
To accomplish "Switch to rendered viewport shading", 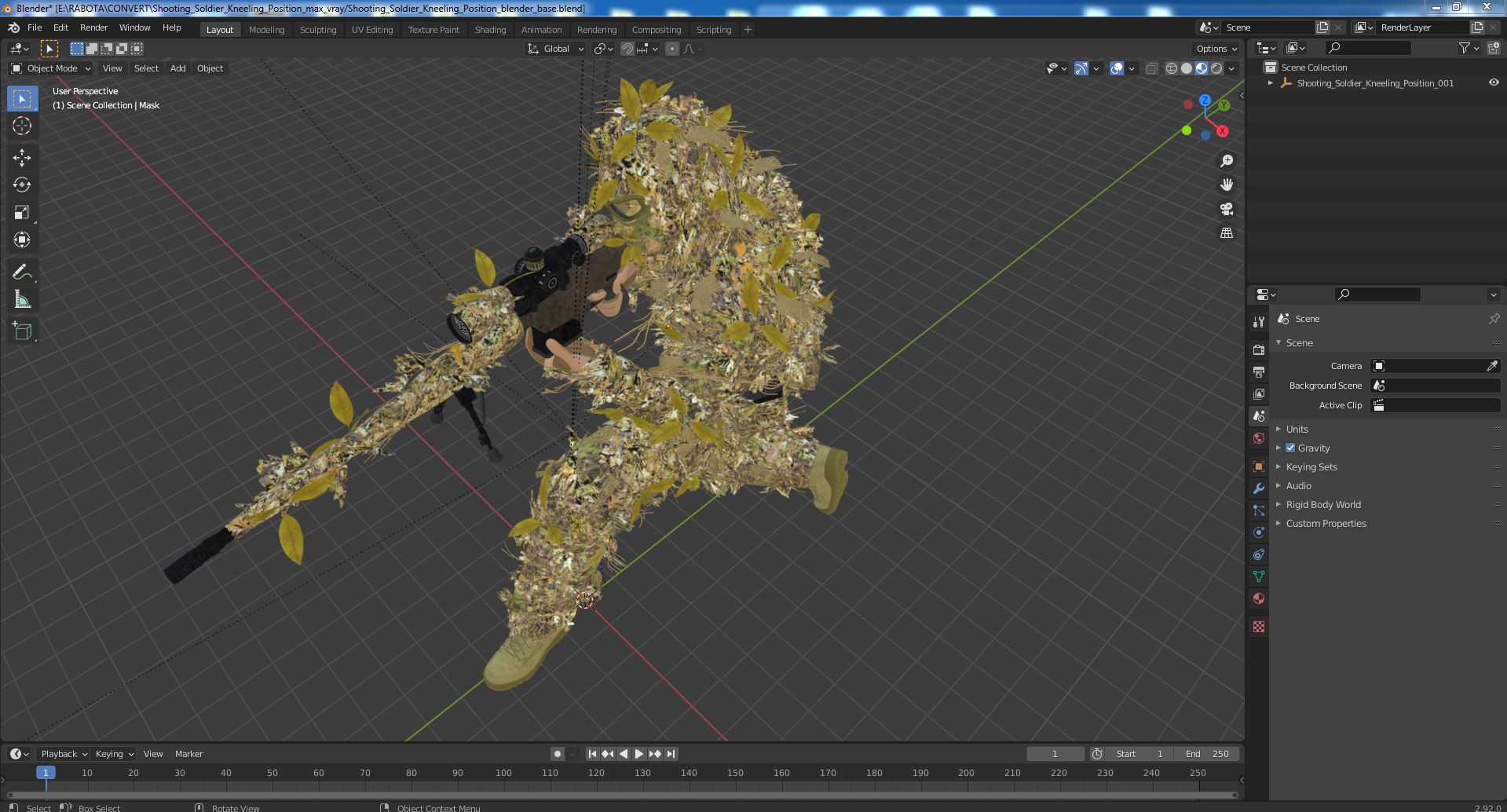I will point(1216,68).
